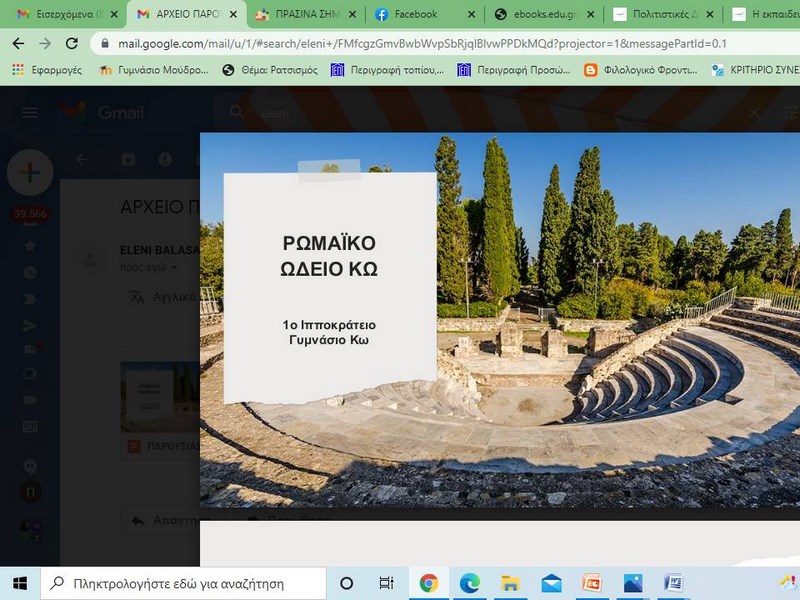Close the ebooks.edu.gr tab

coord(590,14)
